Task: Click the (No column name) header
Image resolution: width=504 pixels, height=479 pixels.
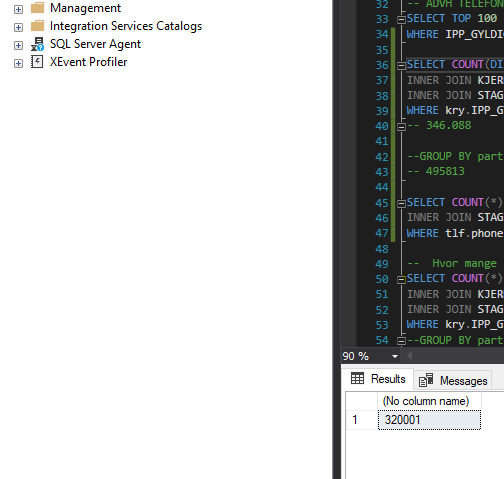Action: point(429,401)
